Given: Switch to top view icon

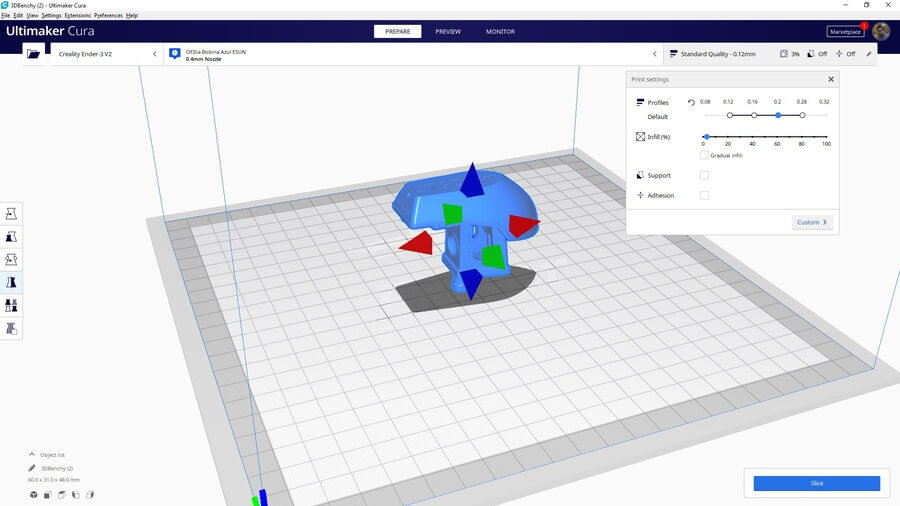Looking at the screenshot, I should pyautogui.click(x=62, y=495).
